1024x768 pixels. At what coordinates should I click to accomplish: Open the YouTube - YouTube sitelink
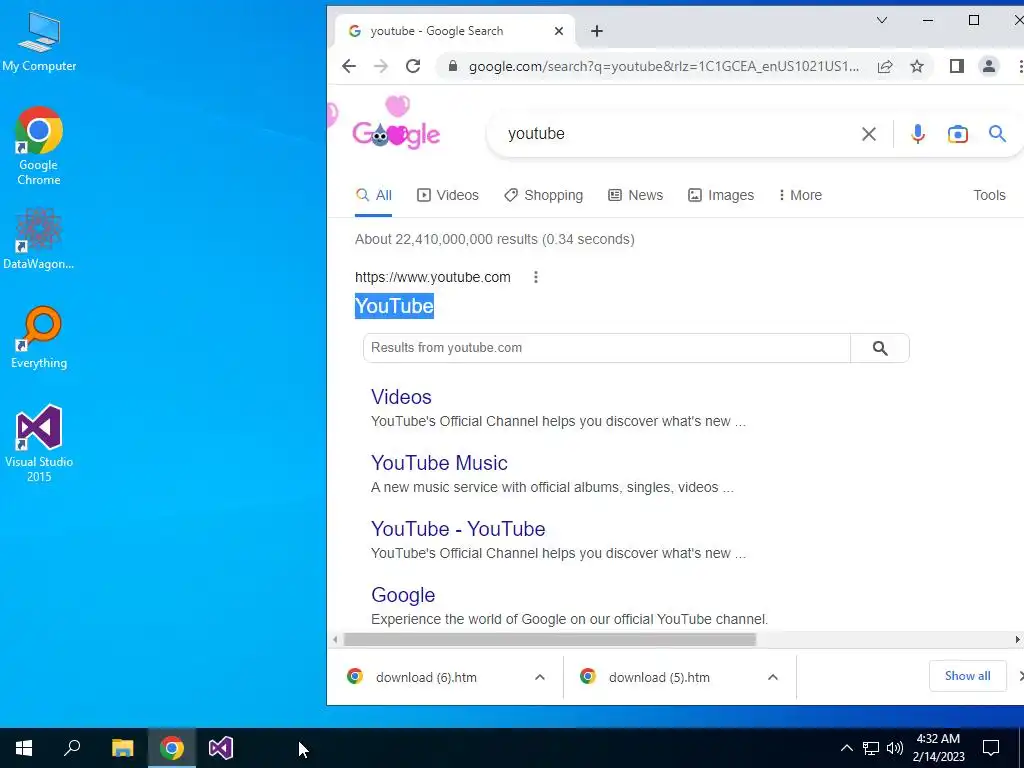458,529
